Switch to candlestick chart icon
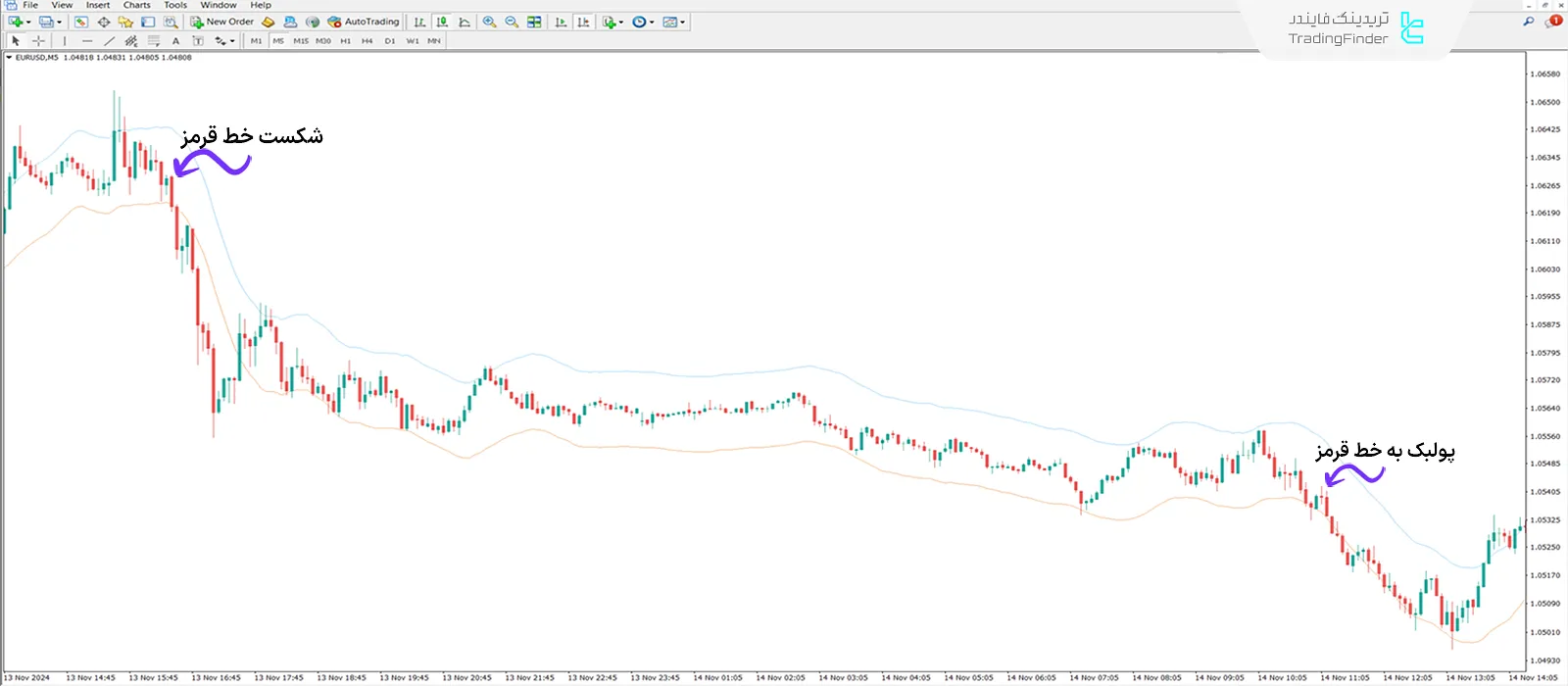Viewport: 1568px width, 686px height. tap(442, 22)
